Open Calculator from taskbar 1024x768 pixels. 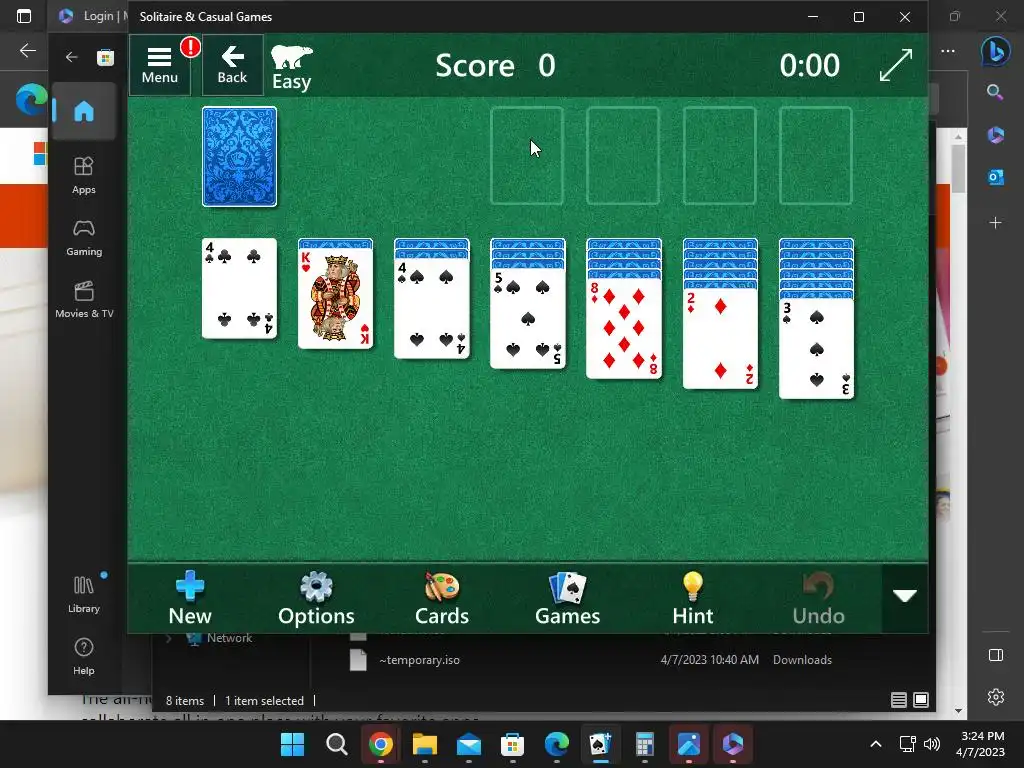tap(645, 744)
